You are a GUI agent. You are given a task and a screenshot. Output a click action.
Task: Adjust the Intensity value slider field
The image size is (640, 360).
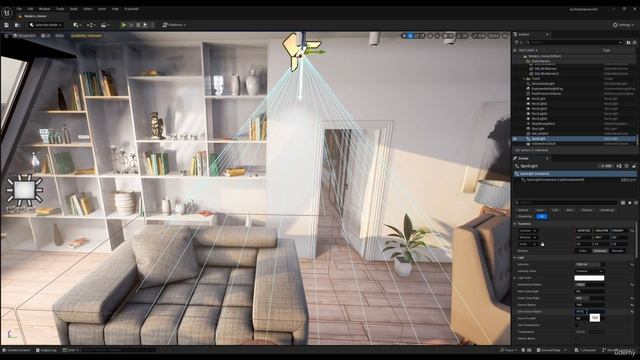589,264
